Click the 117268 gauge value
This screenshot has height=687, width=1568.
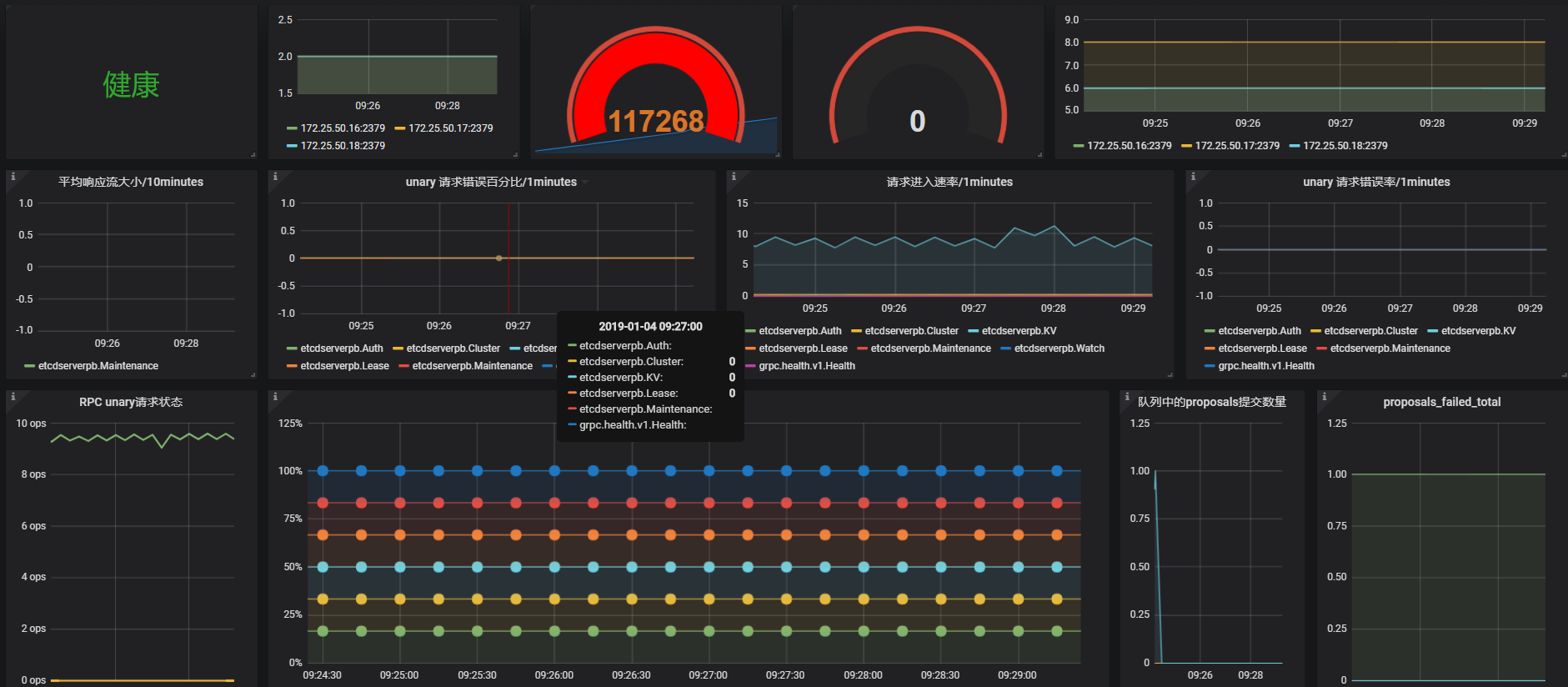(x=656, y=122)
